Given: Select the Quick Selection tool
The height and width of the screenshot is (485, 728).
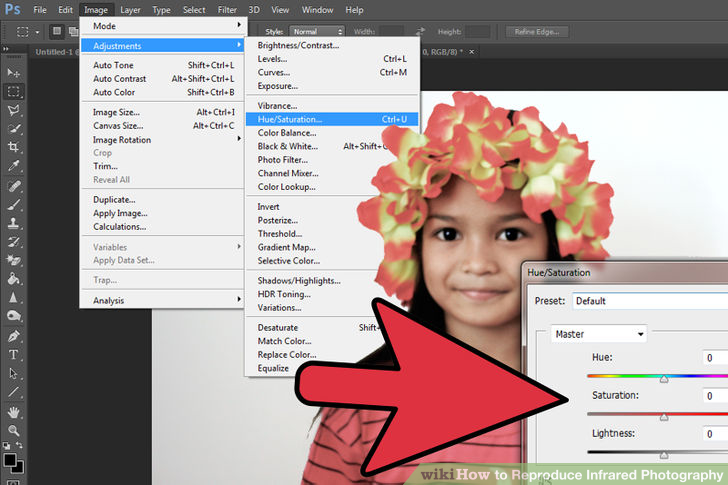Looking at the screenshot, I should point(13,129).
